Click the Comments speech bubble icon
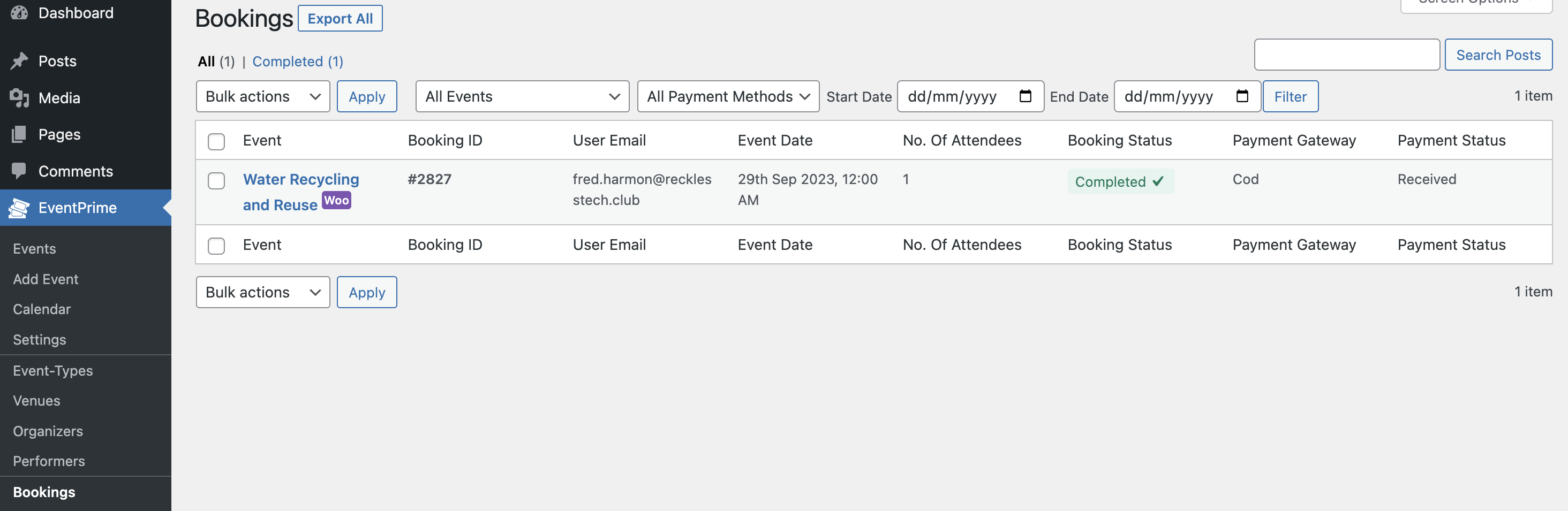Image resolution: width=1568 pixels, height=511 pixels. (x=19, y=171)
